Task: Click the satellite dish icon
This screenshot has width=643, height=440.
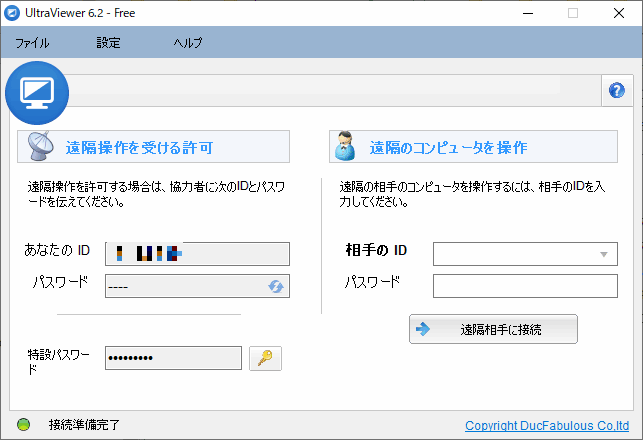Action: click(x=40, y=146)
